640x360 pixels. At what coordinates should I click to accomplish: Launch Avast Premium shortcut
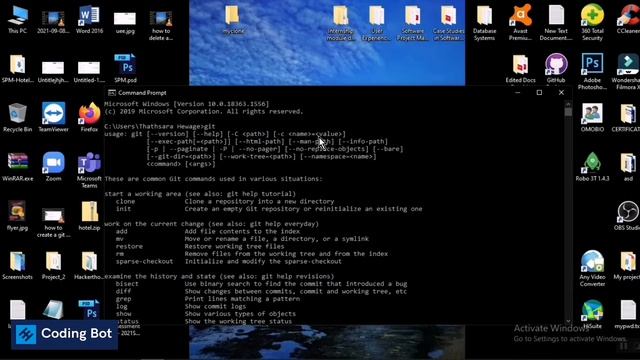[520, 22]
